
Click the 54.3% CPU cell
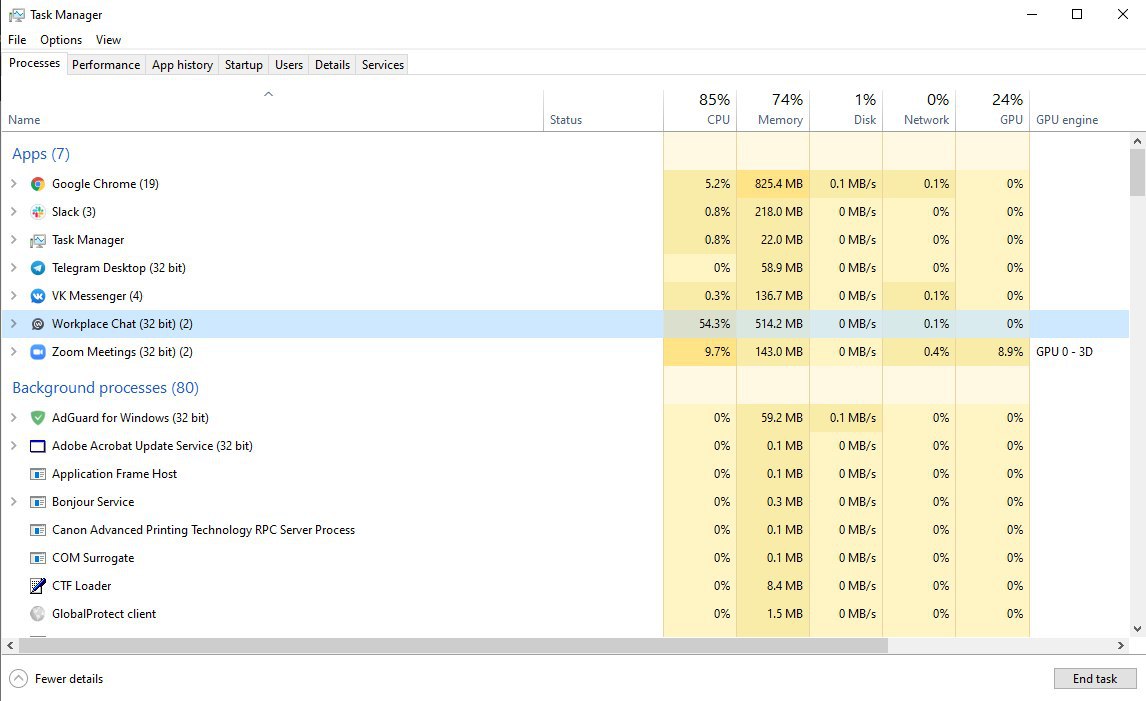tap(699, 323)
